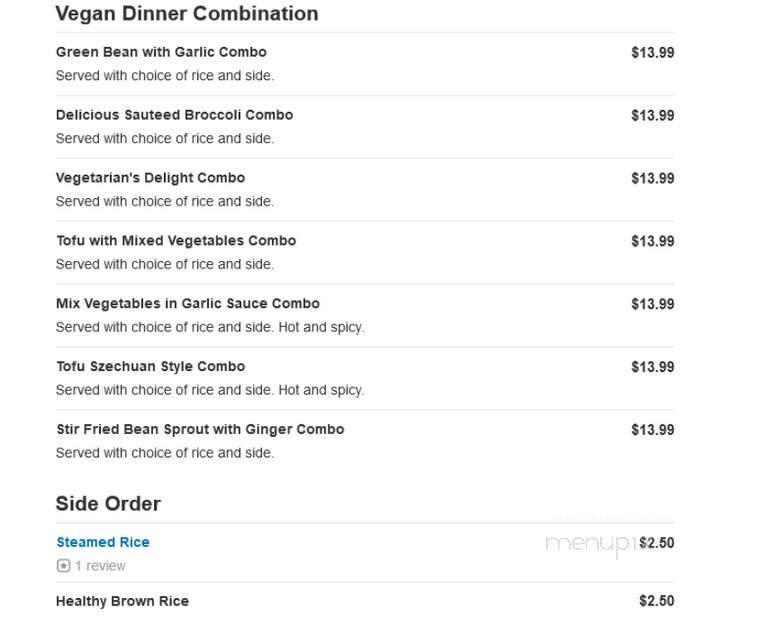Click the Vegan Dinner Combination heading

tap(187, 13)
